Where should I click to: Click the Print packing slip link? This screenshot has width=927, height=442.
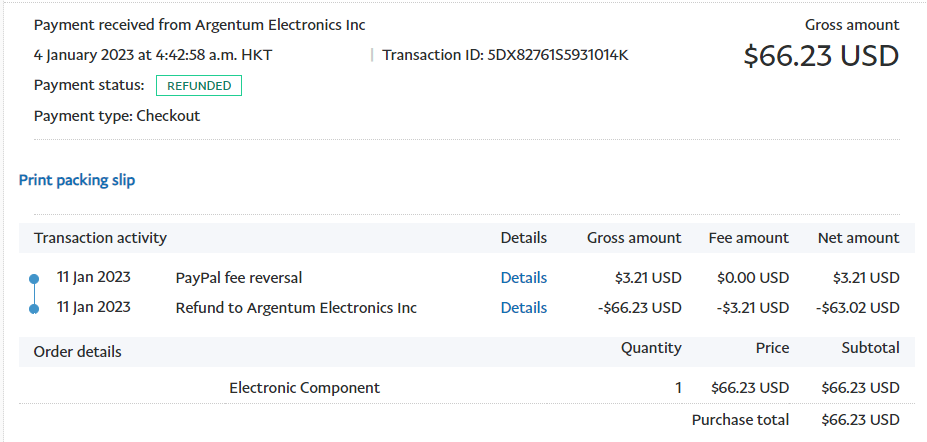coord(77,180)
